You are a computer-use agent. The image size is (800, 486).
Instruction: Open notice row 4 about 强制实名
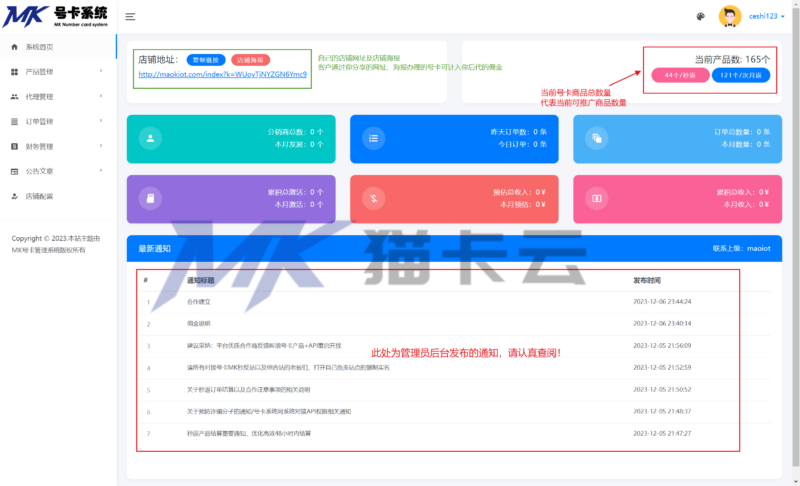pos(288,368)
